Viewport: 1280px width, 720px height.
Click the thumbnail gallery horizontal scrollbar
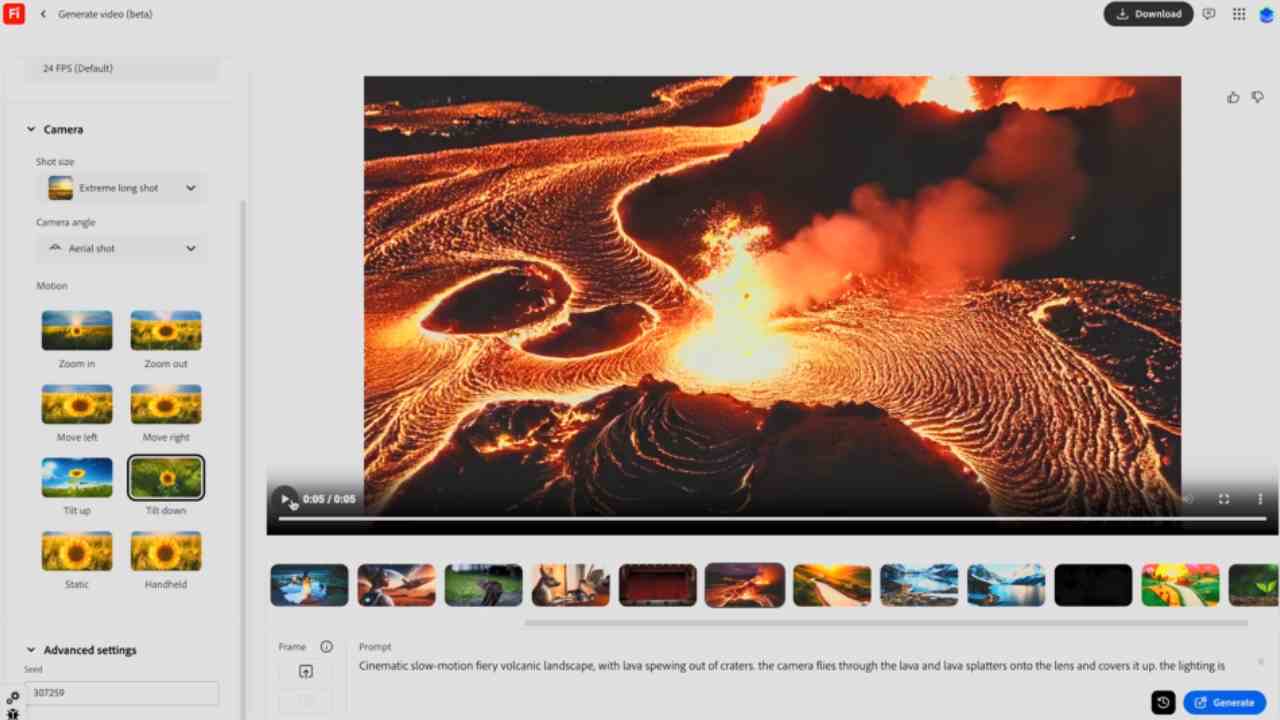coord(886,622)
